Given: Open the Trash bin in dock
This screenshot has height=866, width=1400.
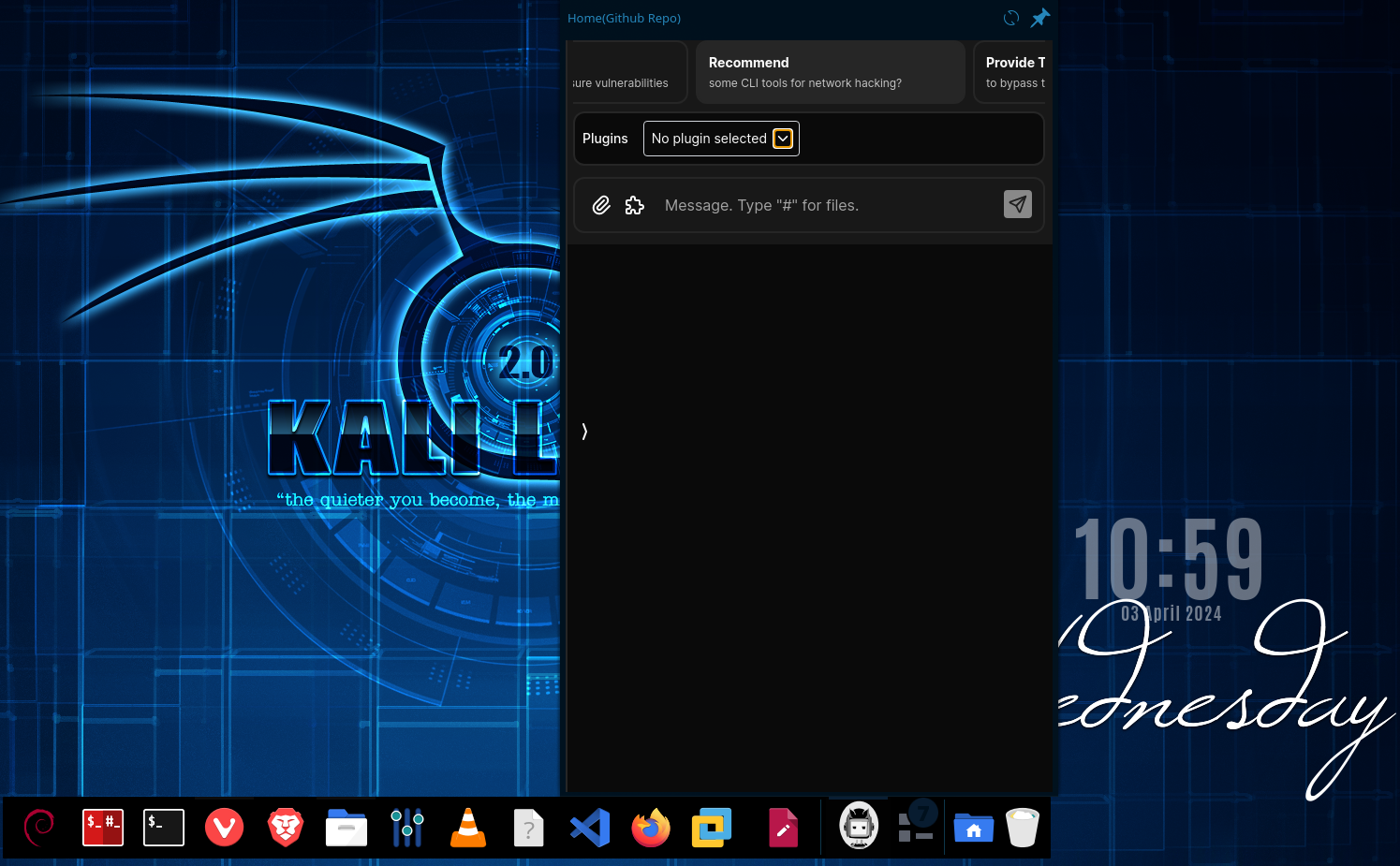Looking at the screenshot, I should tap(1023, 828).
